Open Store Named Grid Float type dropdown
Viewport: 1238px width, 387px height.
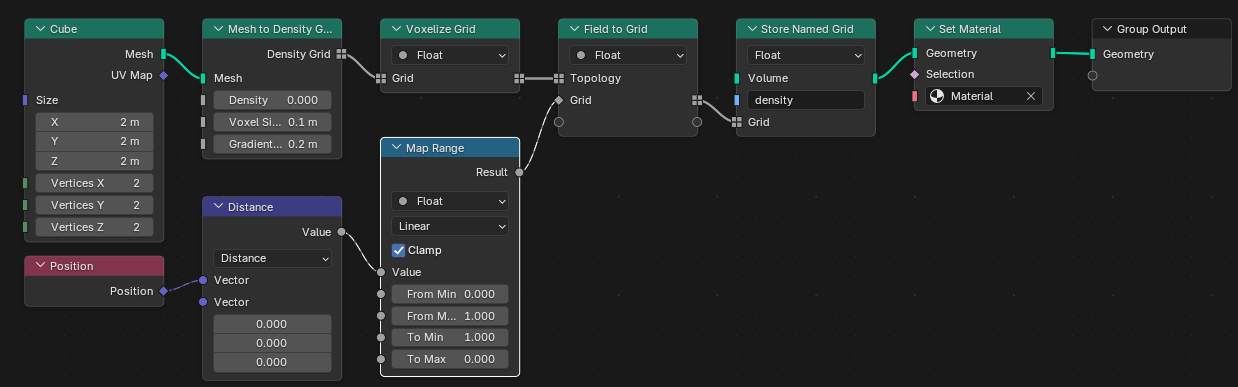[806, 55]
